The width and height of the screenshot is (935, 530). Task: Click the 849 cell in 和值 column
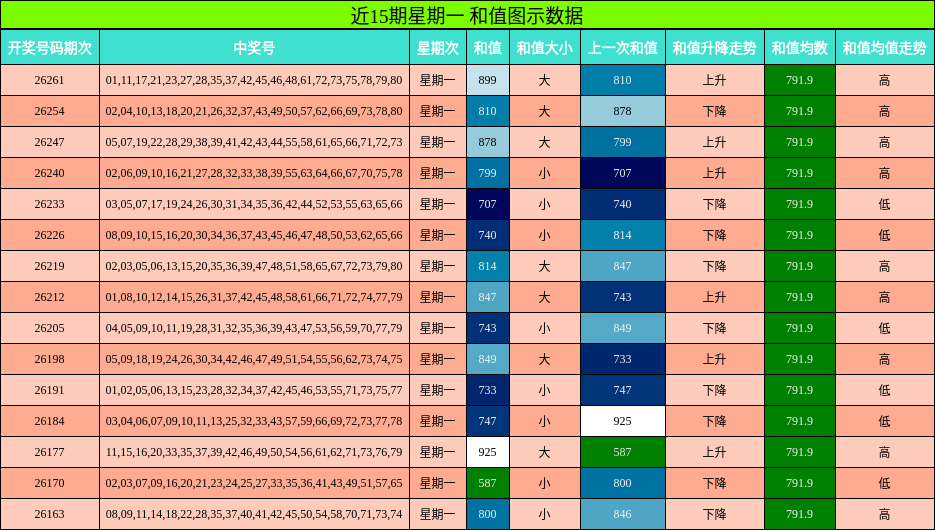488,359
